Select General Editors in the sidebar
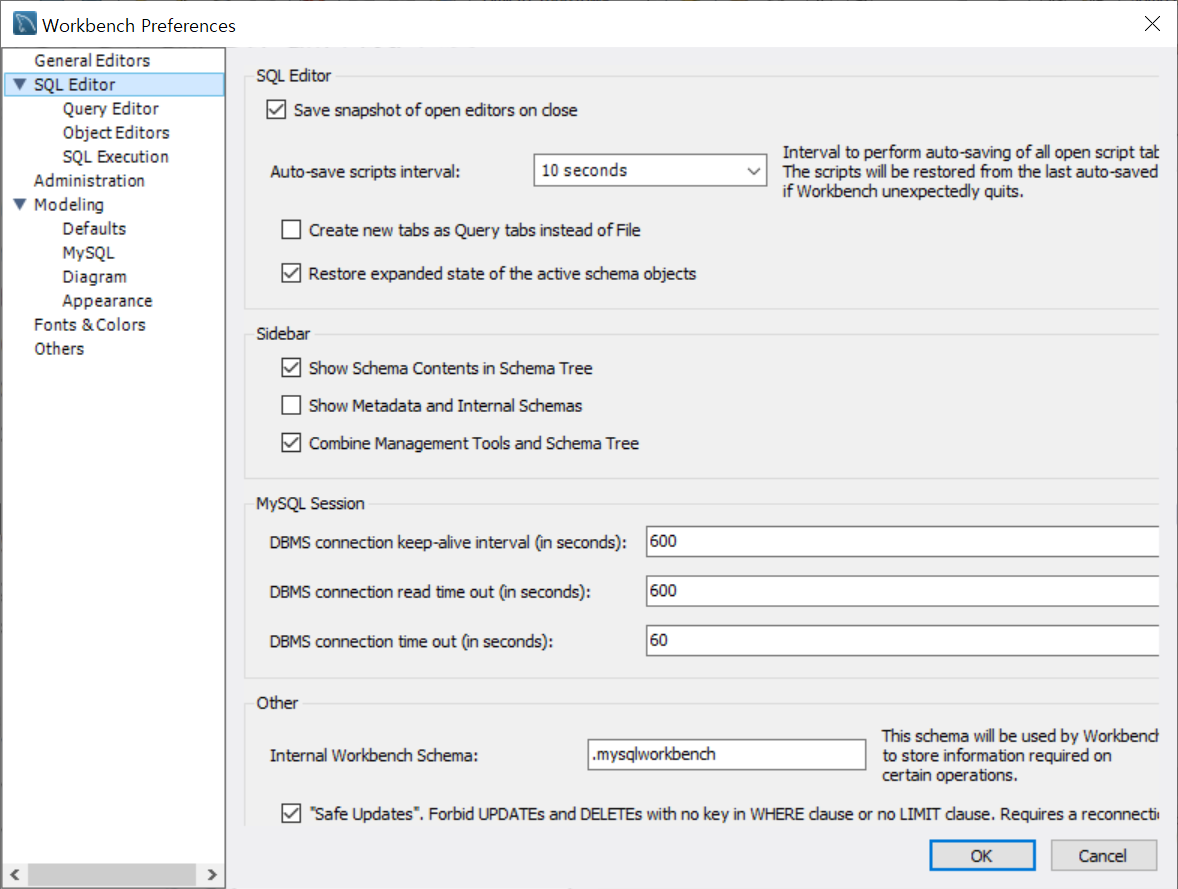Image resolution: width=1178 pixels, height=889 pixels. pos(92,60)
